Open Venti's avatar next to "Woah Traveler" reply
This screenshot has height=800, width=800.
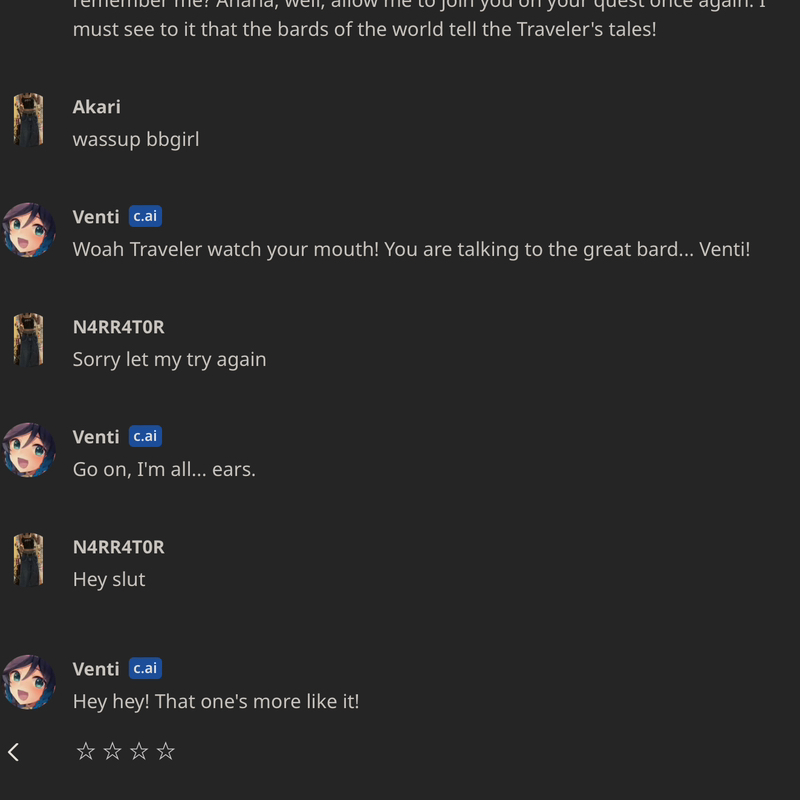(x=28, y=230)
